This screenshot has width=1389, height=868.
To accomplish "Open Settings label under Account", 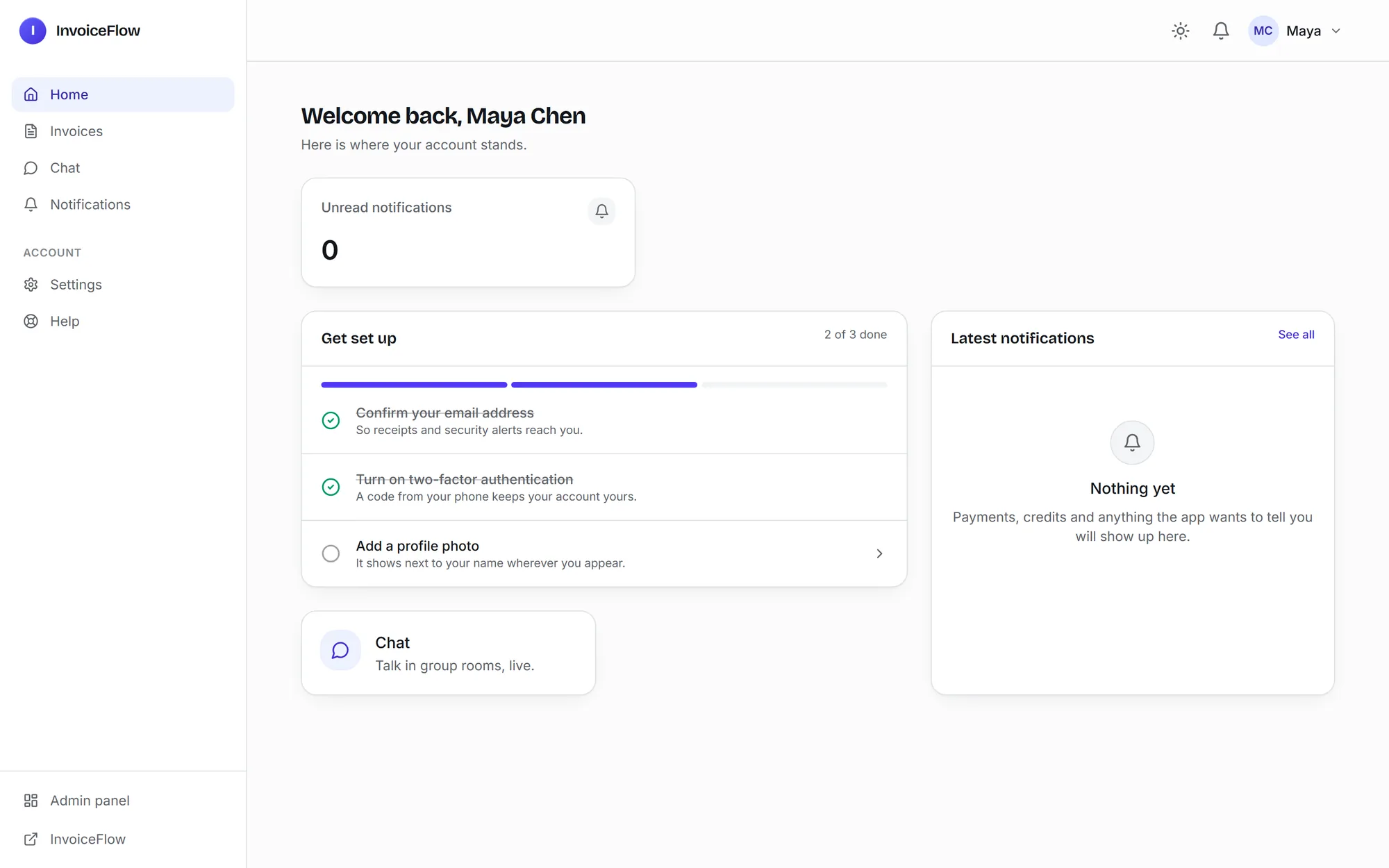I will pyautogui.click(x=76, y=285).
